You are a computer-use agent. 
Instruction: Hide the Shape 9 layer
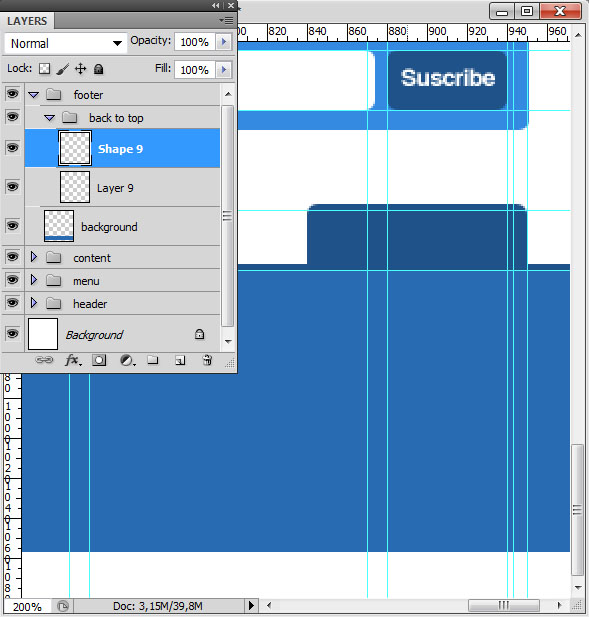point(13,148)
